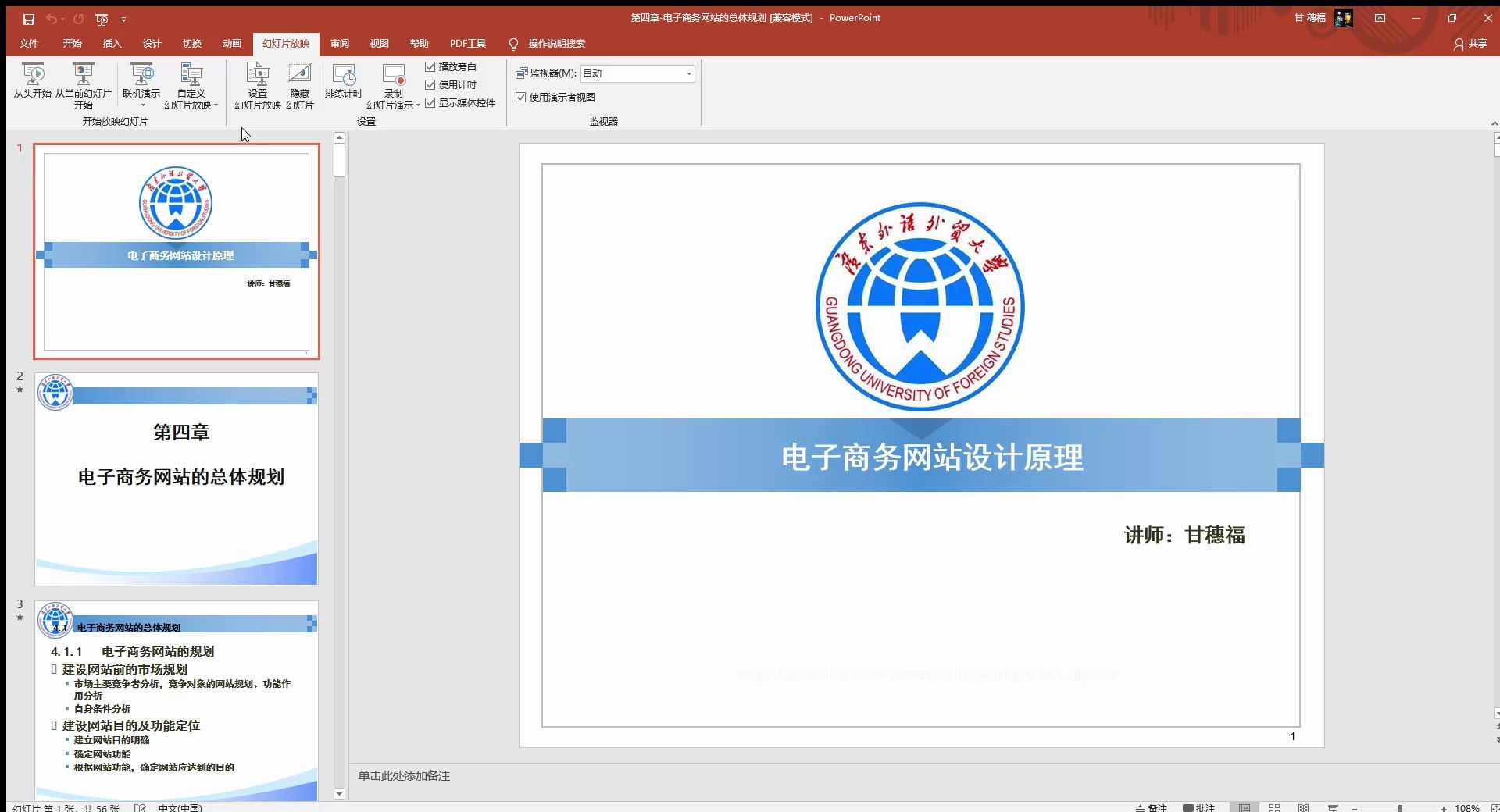The height and width of the screenshot is (812, 1500).
Task: Click the Normal view icon in status bar
Action: (1245, 807)
